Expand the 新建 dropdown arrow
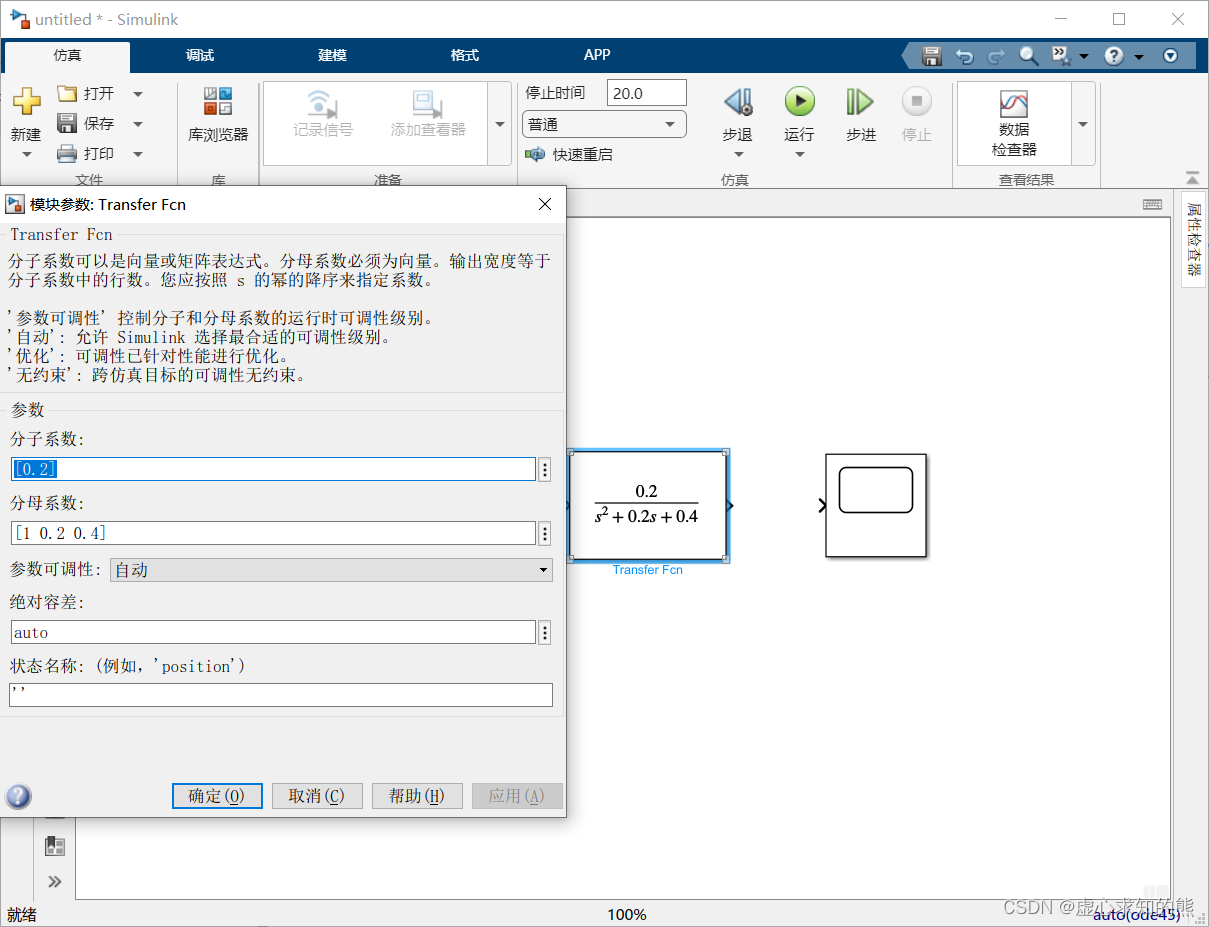This screenshot has width=1209, height=927. pos(26,155)
